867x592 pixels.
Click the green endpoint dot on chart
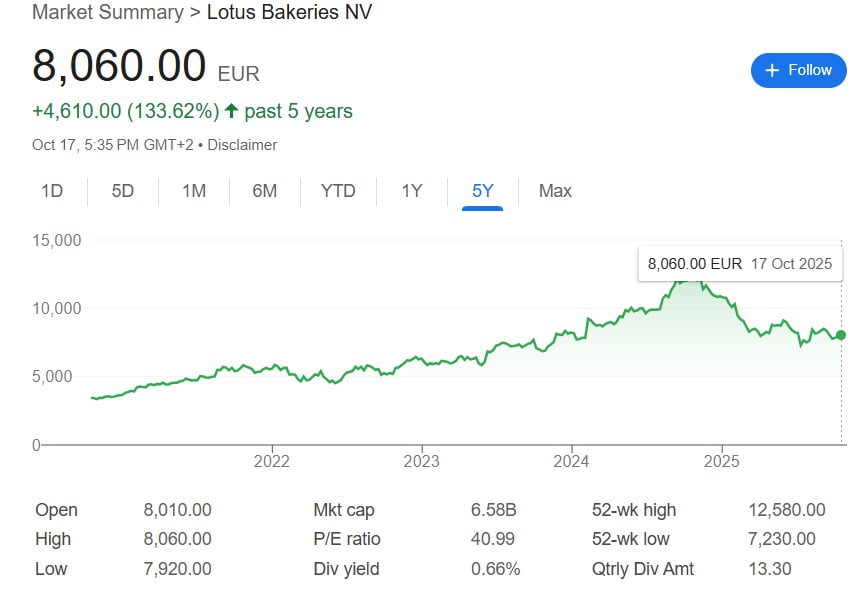[x=841, y=335]
